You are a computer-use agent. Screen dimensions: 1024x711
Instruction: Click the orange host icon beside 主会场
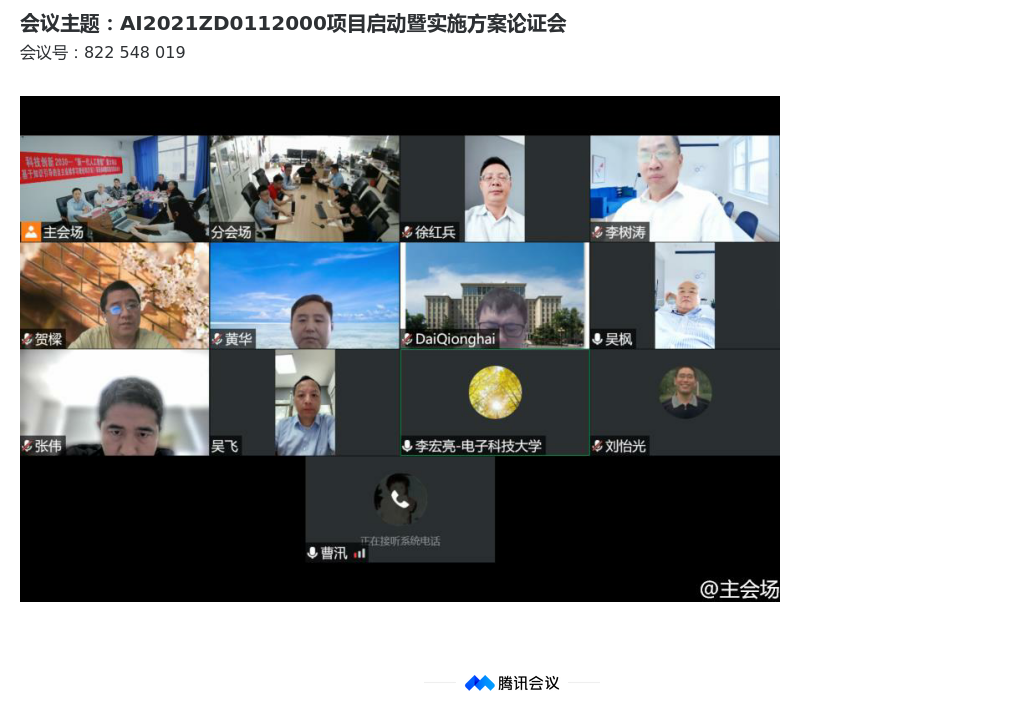pyautogui.click(x=31, y=232)
